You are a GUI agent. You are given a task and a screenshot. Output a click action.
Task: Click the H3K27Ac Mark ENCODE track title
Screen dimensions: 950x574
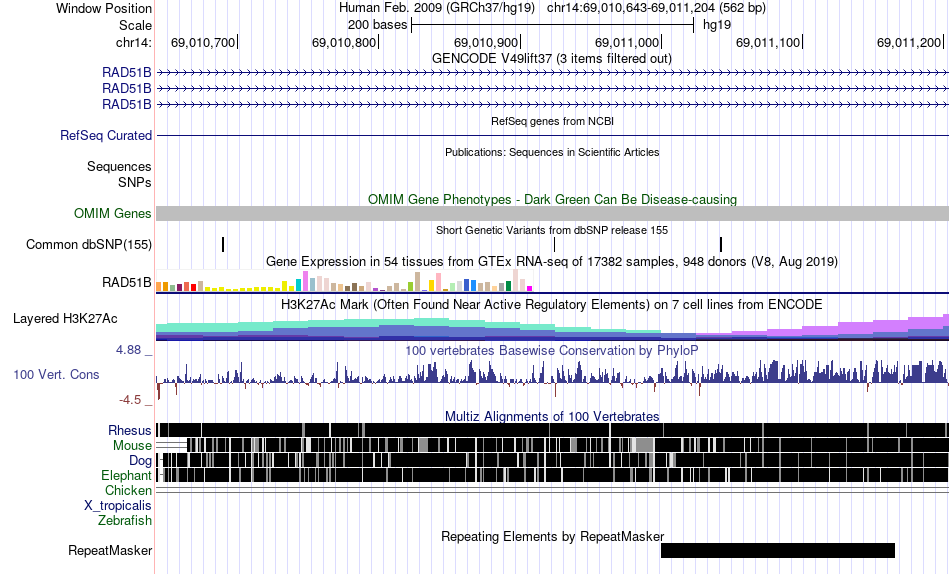pyautogui.click(x=552, y=304)
